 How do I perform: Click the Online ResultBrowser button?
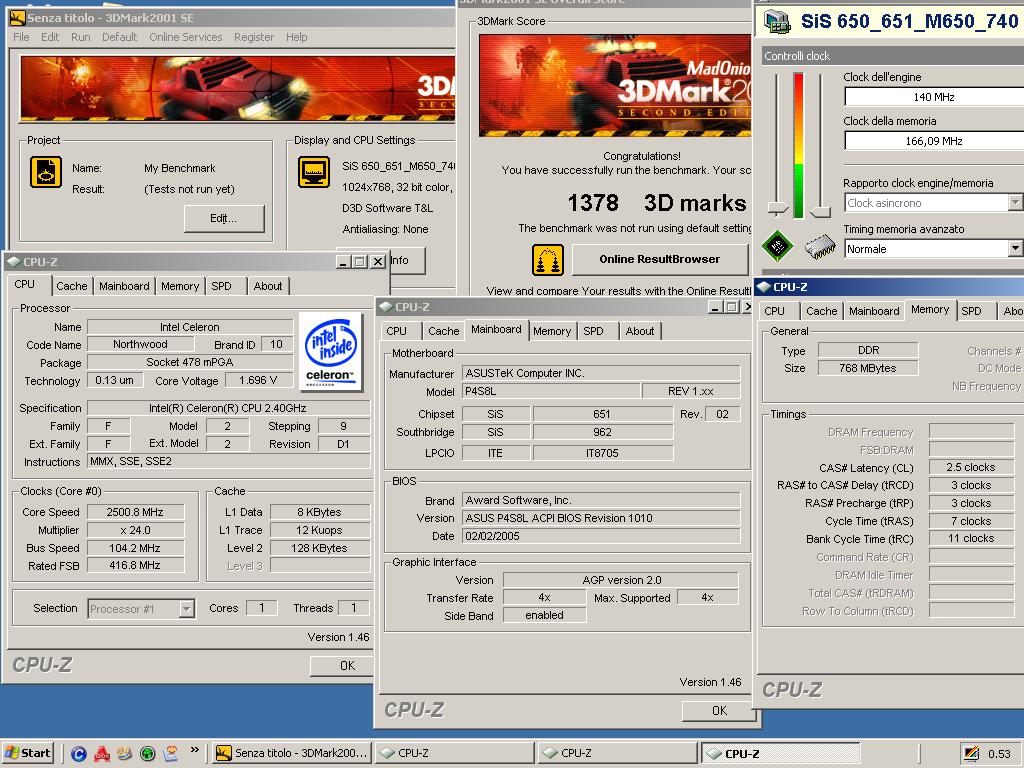tap(660, 259)
